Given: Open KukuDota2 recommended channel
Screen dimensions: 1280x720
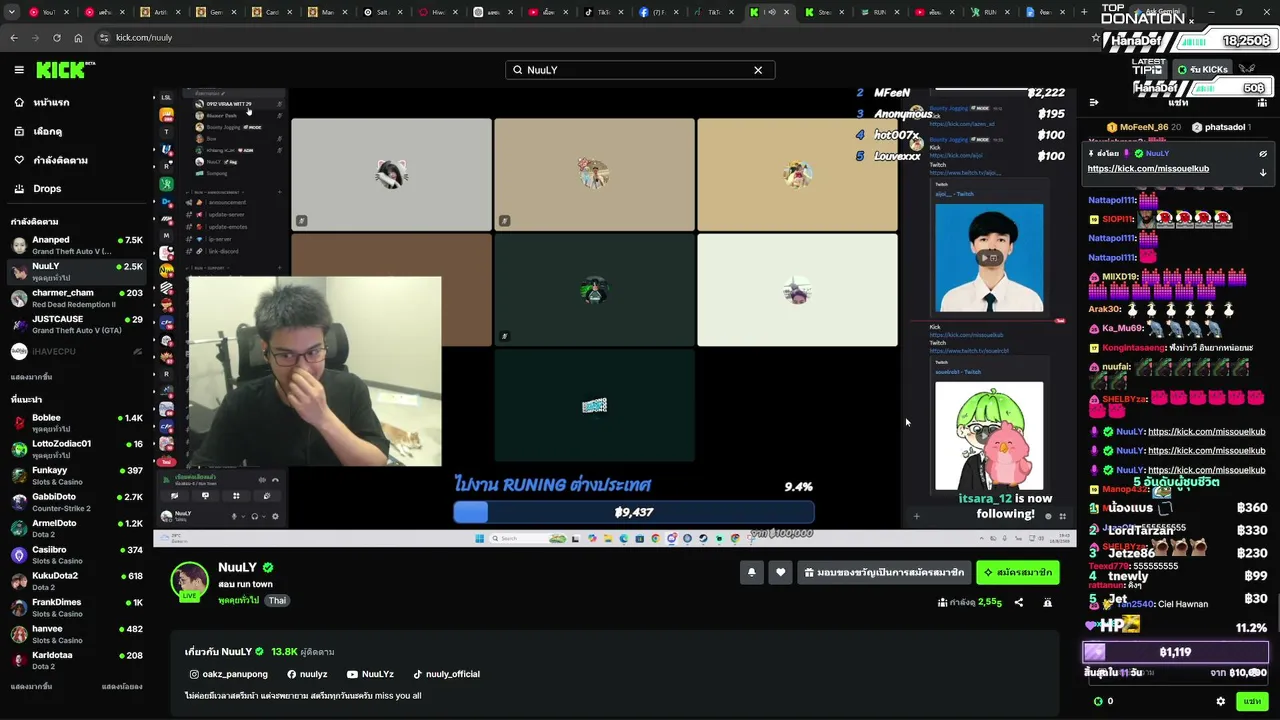Looking at the screenshot, I should click(x=77, y=582).
